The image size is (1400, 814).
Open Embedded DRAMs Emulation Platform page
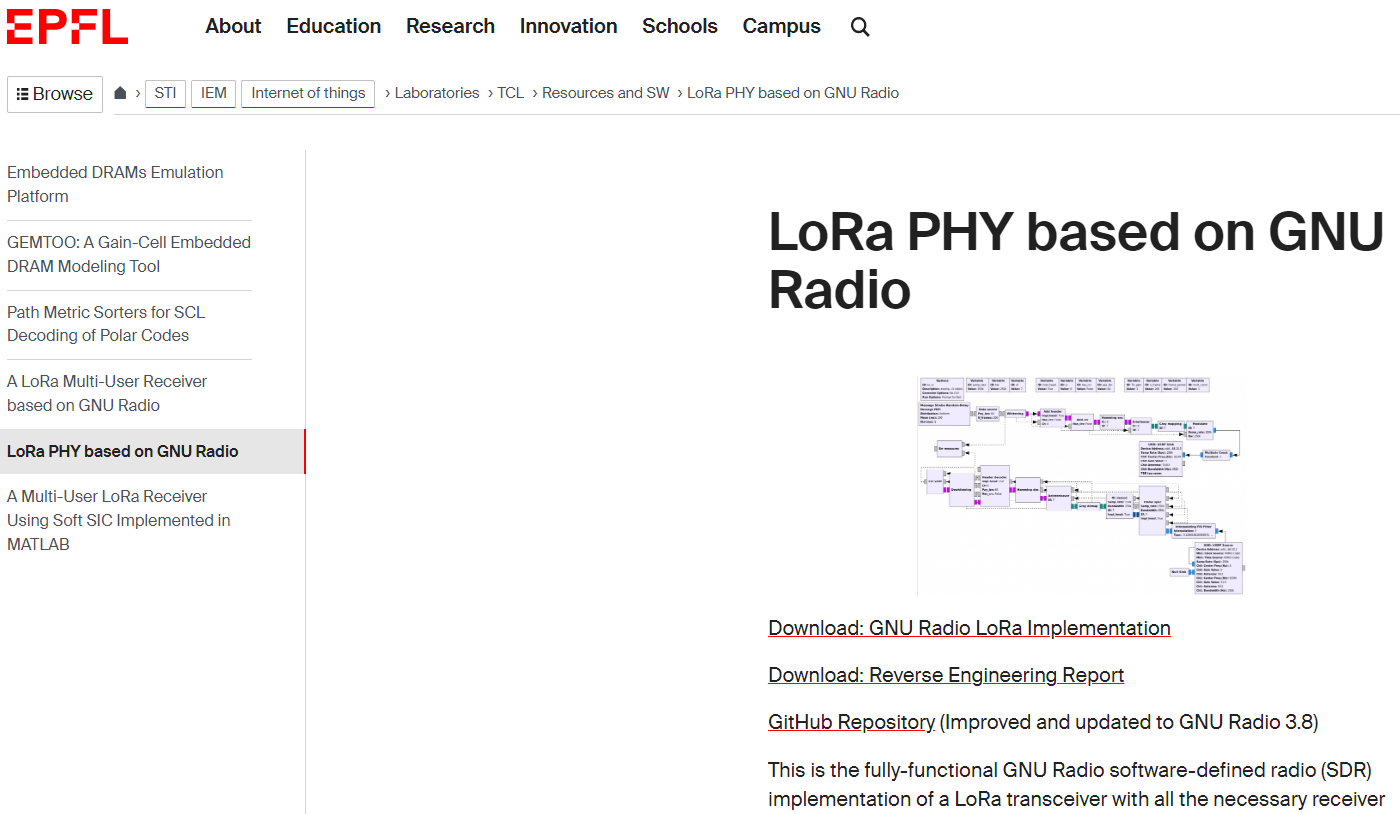click(x=115, y=184)
